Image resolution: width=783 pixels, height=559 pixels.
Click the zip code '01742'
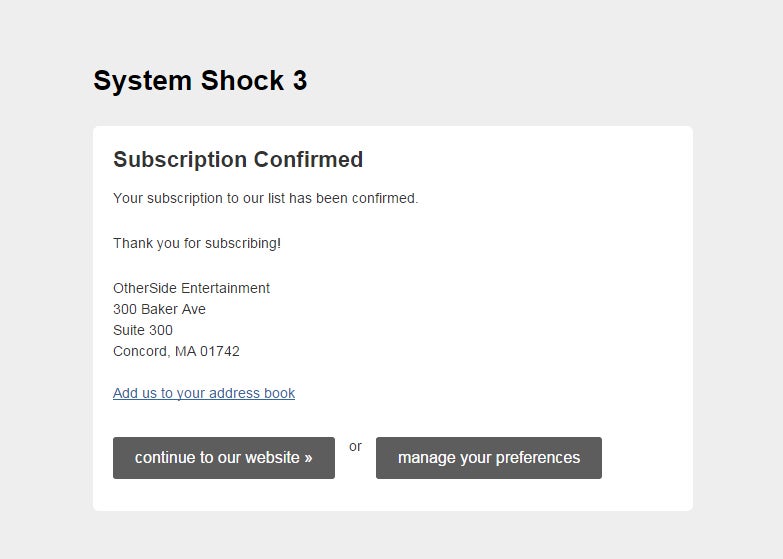click(220, 351)
